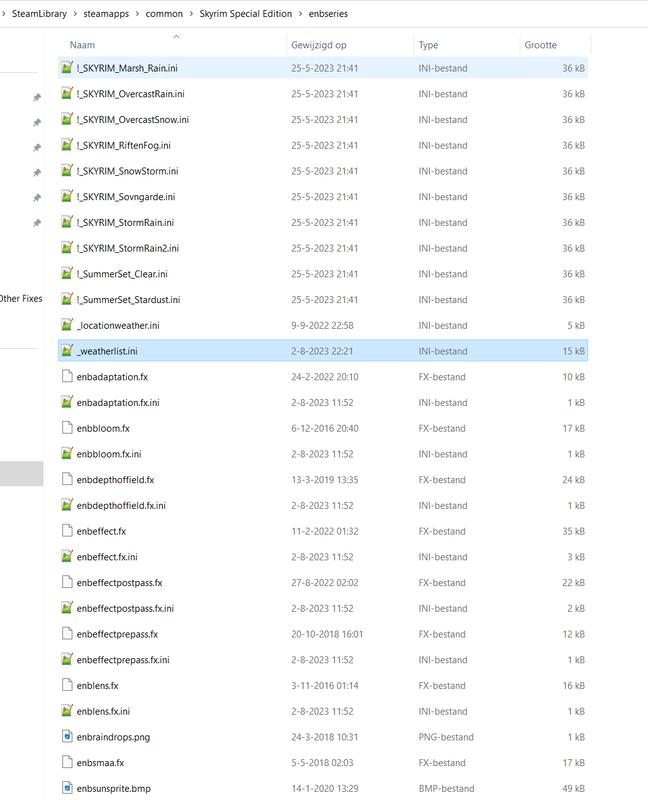Click the PNG-bestand type cell
The height and width of the screenshot is (800, 648).
[446, 737]
